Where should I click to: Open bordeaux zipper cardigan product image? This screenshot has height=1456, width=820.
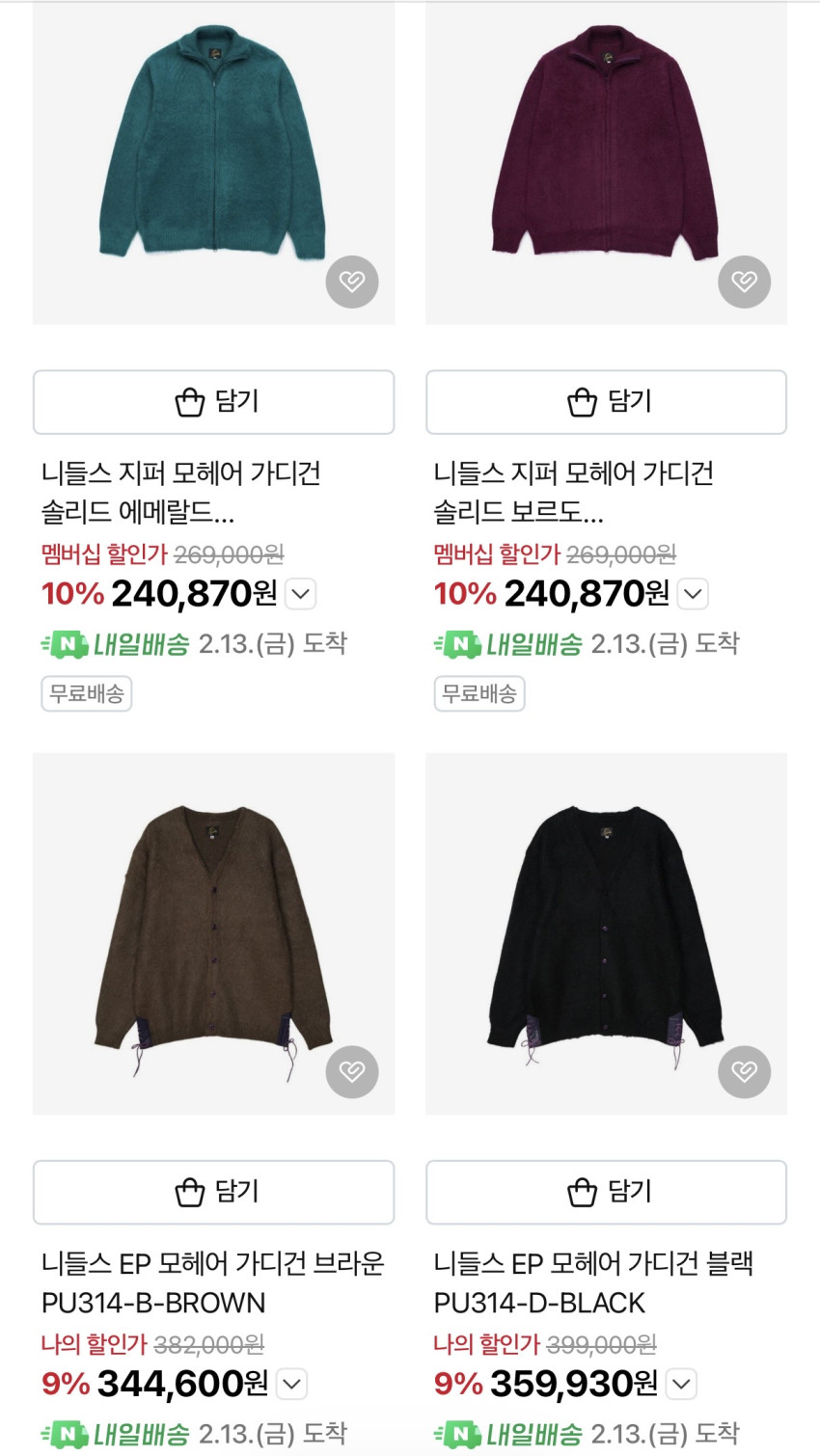click(x=606, y=154)
